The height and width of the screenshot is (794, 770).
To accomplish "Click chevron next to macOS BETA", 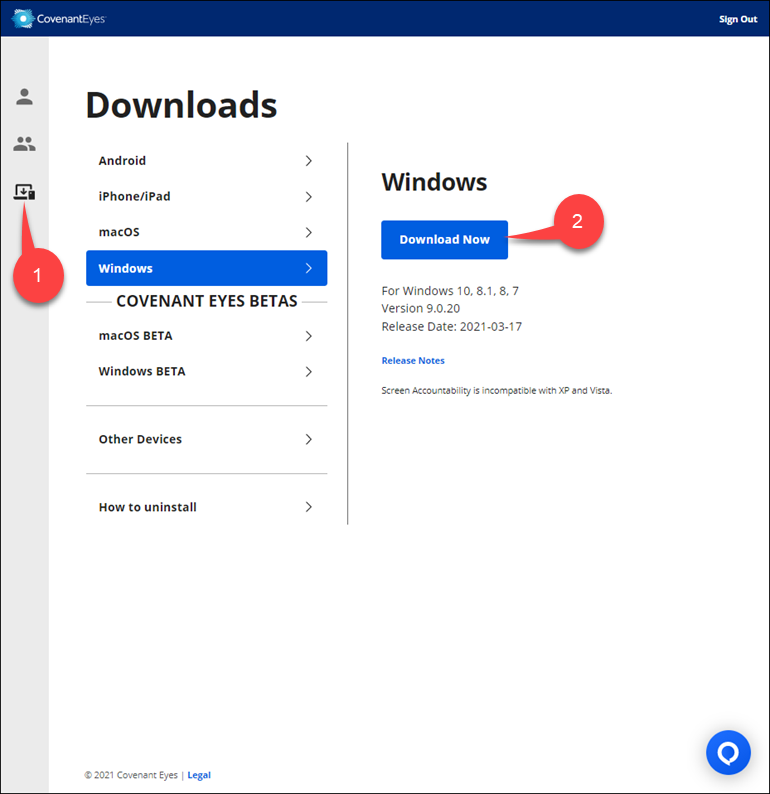I will 308,336.
